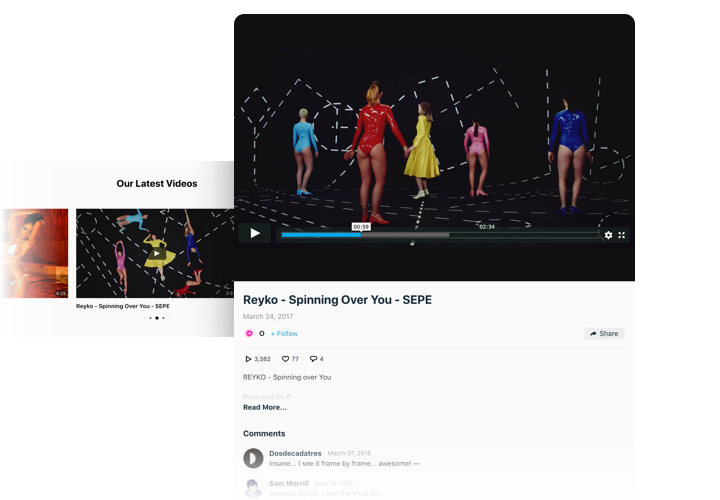Open the Dosdecadatres username link
The image size is (720, 500).
tap(295, 453)
